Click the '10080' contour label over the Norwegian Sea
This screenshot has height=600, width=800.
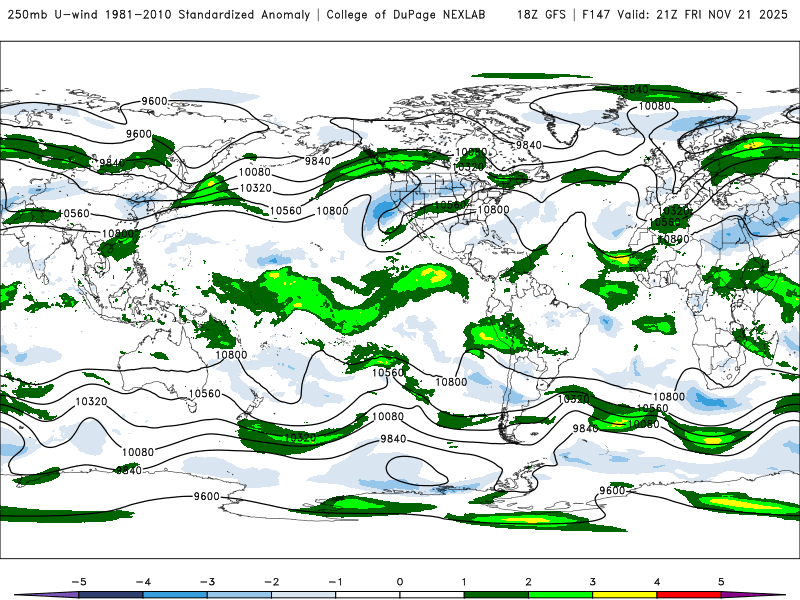(x=655, y=106)
